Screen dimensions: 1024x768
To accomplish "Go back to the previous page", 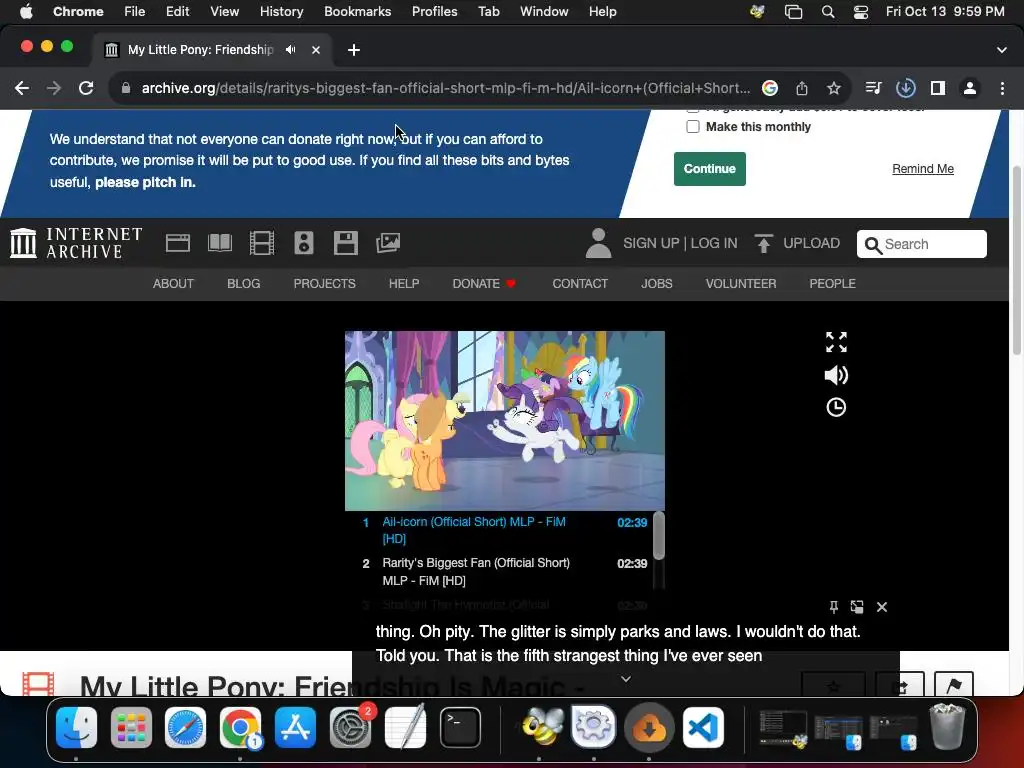I will [22, 88].
